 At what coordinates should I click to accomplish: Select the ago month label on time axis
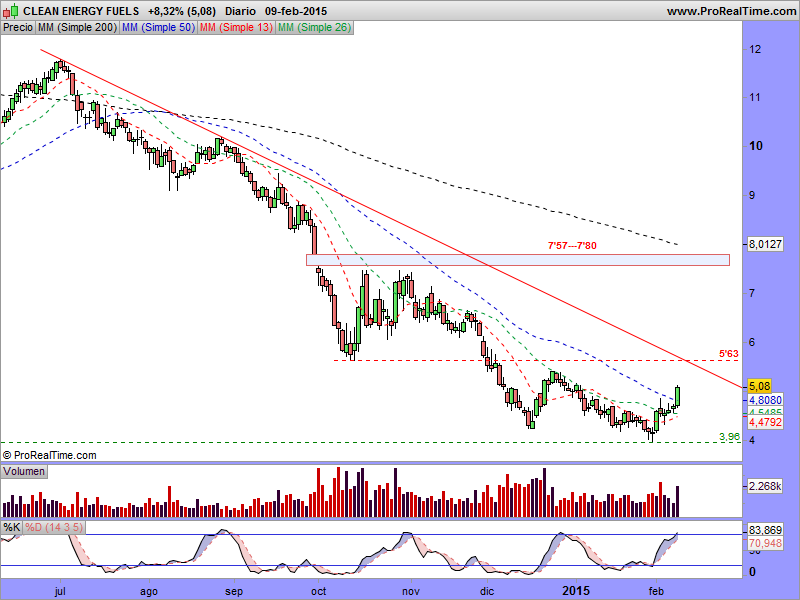click(x=149, y=592)
